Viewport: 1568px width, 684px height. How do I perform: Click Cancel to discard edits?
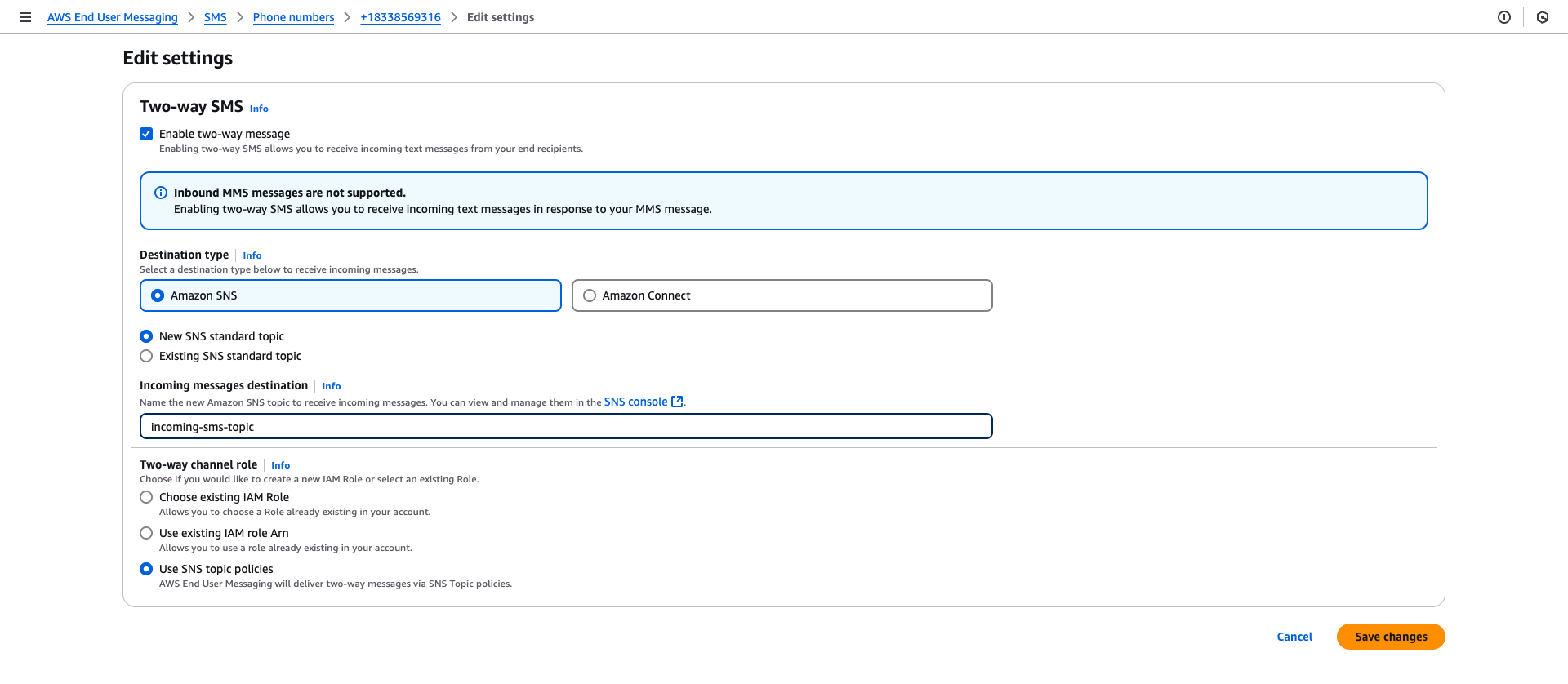(1294, 637)
